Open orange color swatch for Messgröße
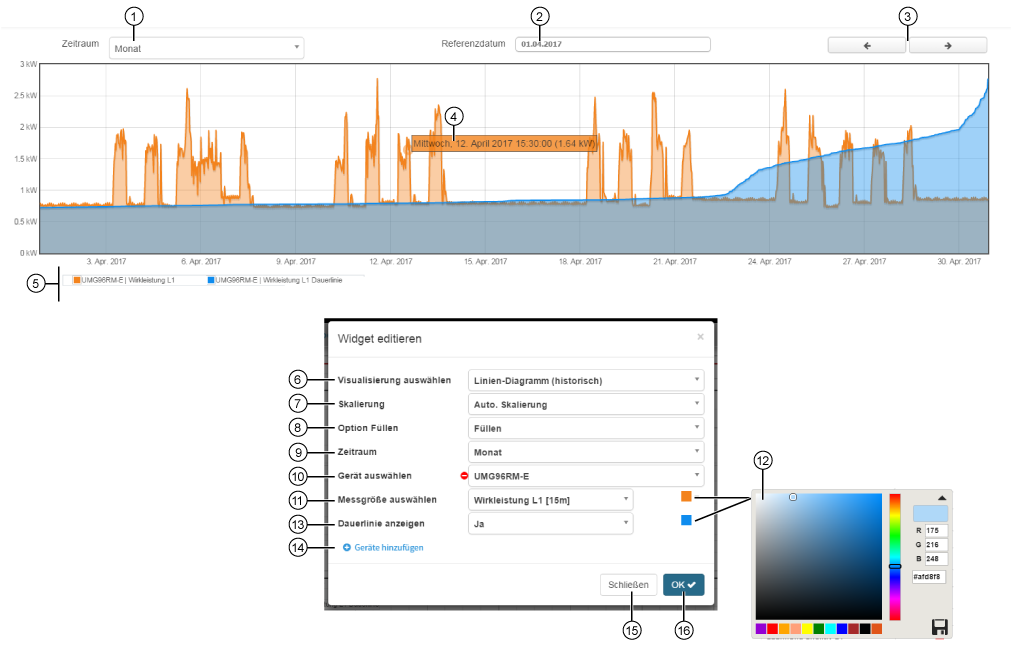The width and height of the screenshot is (1024, 657). [x=686, y=497]
